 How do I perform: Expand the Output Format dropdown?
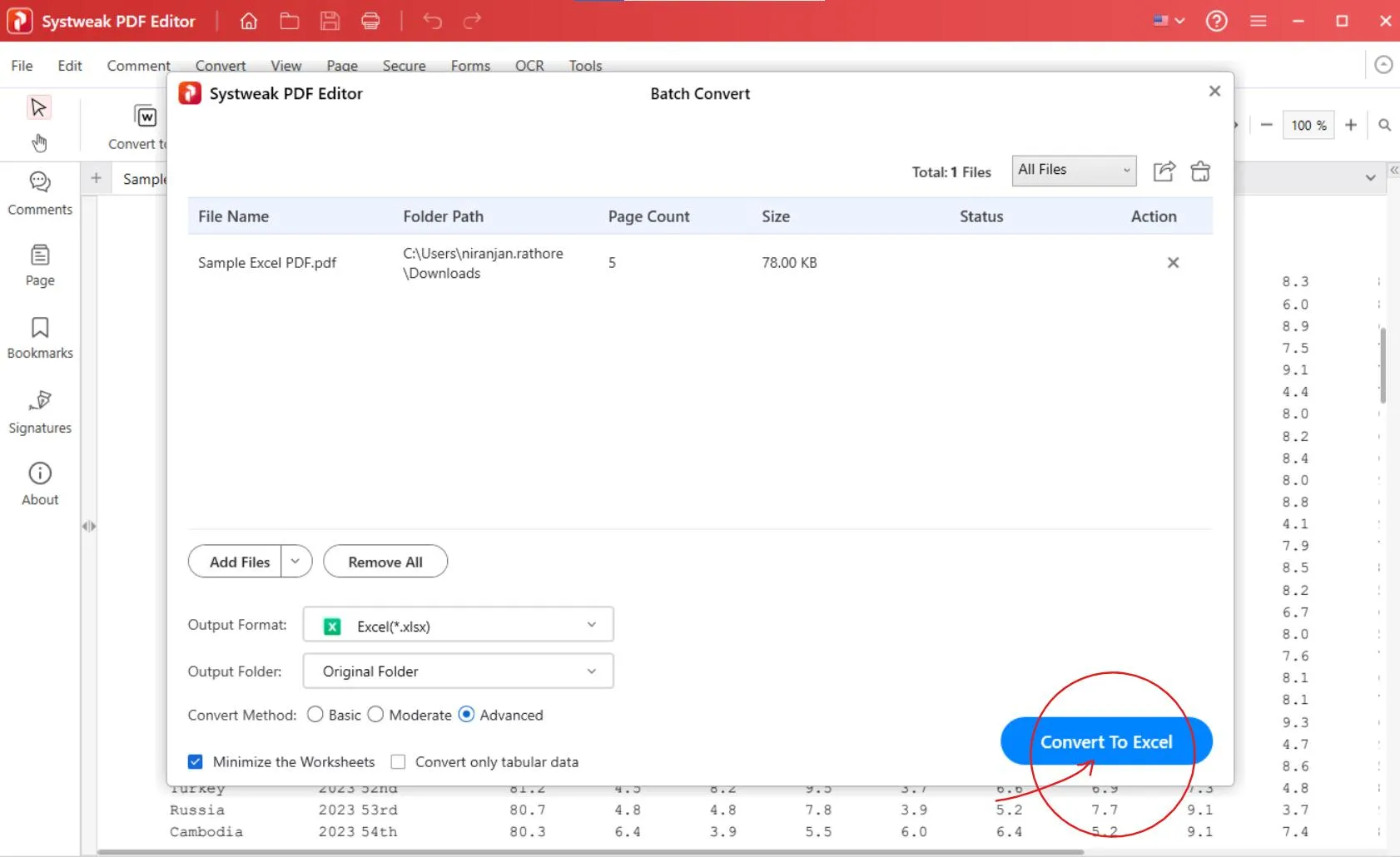[458, 625]
